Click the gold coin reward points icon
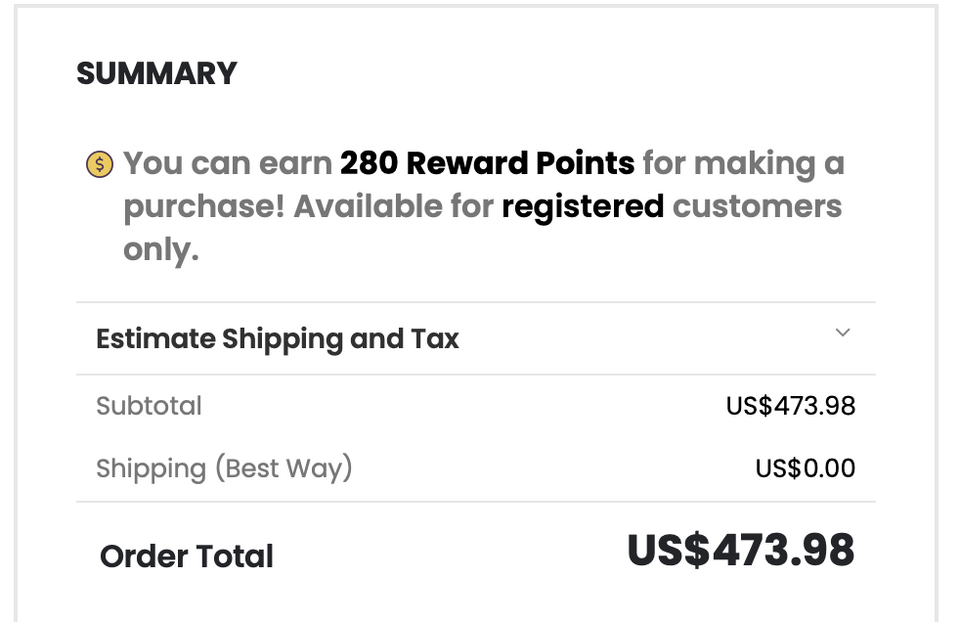Viewport: 960px width, 622px height. click(x=100, y=164)
